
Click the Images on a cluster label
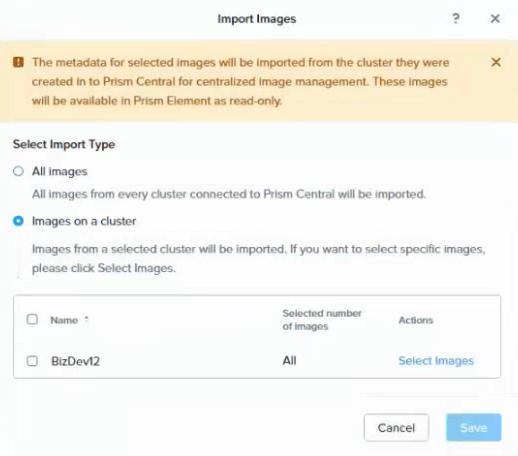tap(84, 221)
